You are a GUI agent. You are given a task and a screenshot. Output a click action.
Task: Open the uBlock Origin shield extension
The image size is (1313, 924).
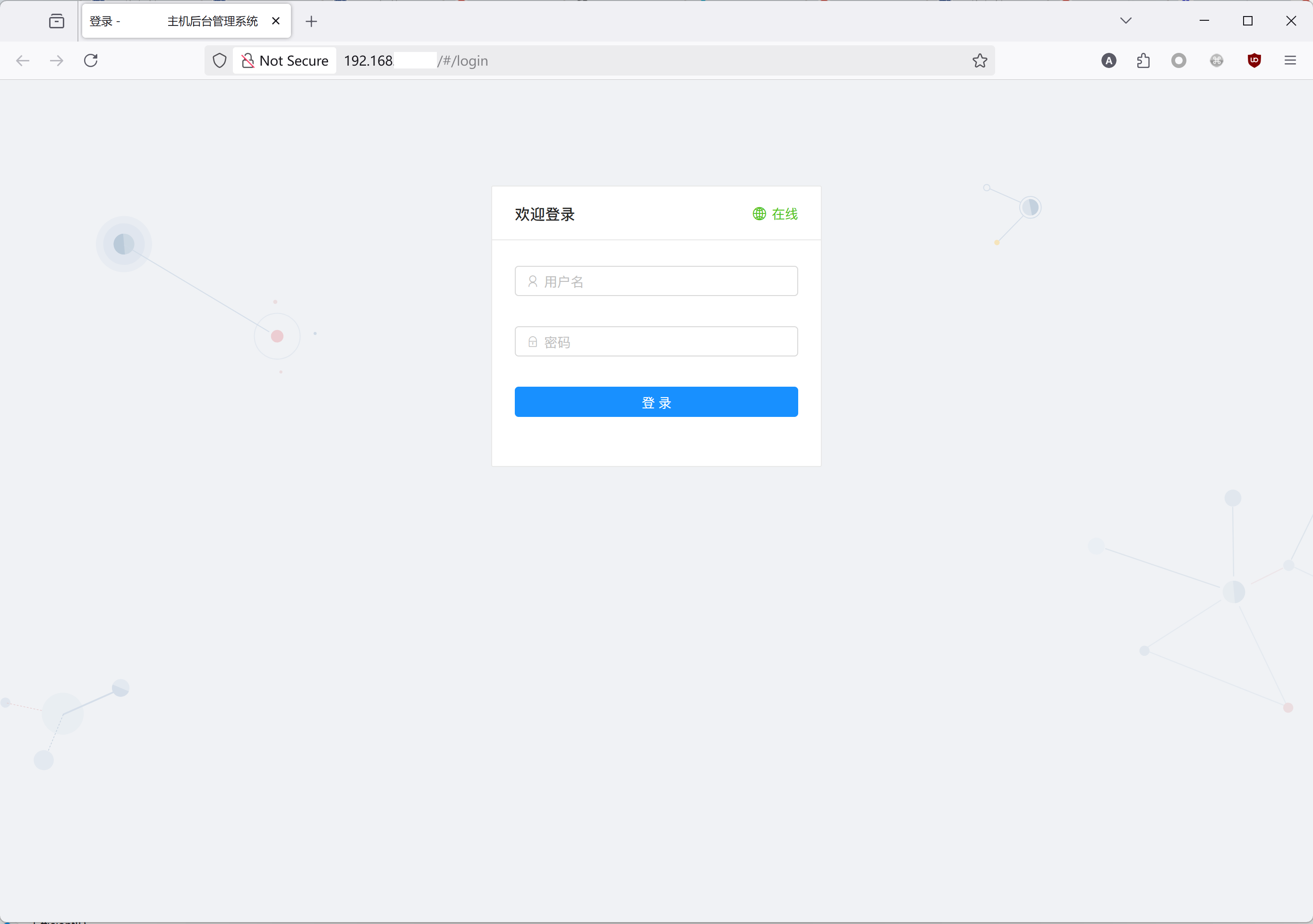[1254, 60]
